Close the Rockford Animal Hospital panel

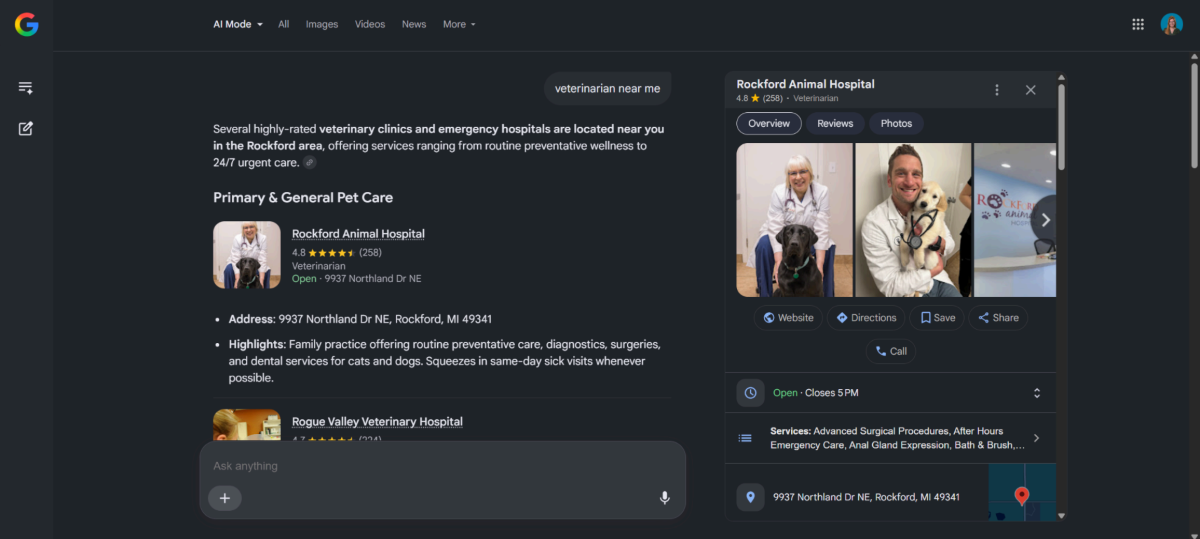(1031, 90)
